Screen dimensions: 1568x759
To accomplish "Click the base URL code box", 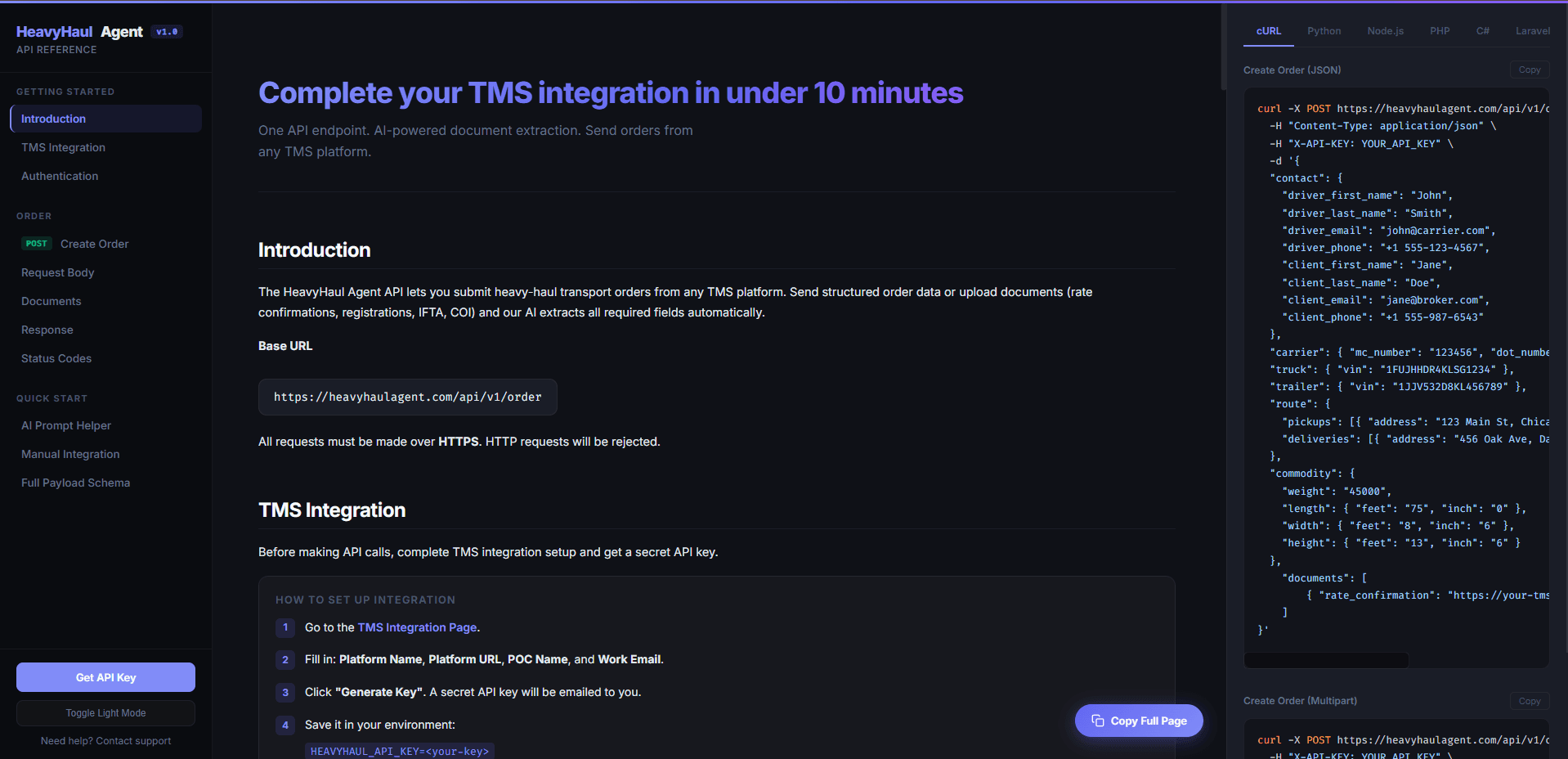I will click(408, 397).
